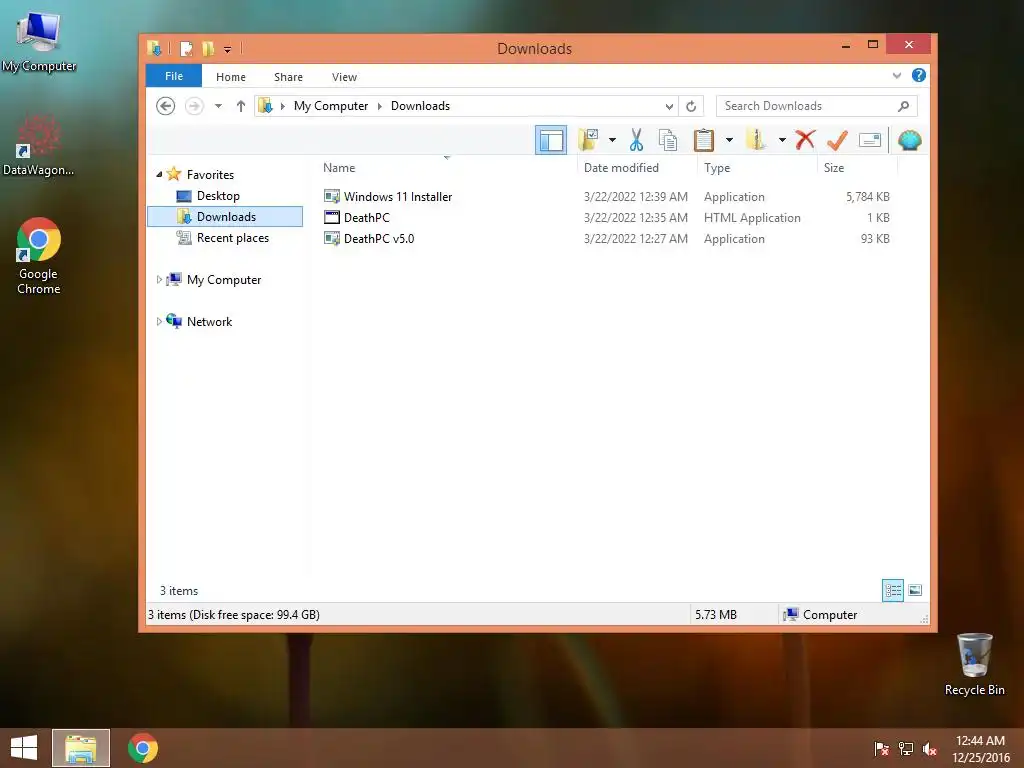Click the Rename card toolbar icon
This screenshot has width=1024, height=768.
tap(870, 140)
